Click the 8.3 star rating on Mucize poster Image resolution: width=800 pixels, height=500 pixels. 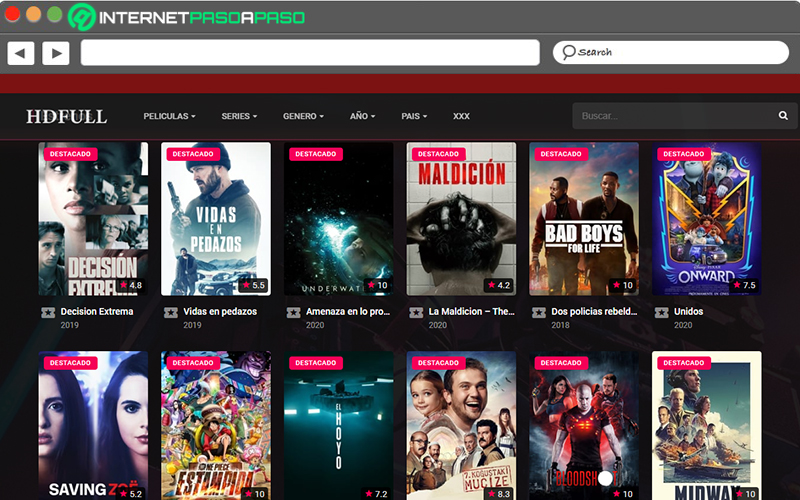499,494
